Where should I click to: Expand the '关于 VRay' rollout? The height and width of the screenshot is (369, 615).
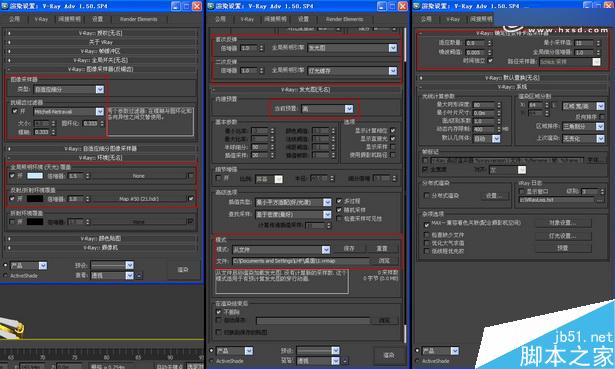101,42
